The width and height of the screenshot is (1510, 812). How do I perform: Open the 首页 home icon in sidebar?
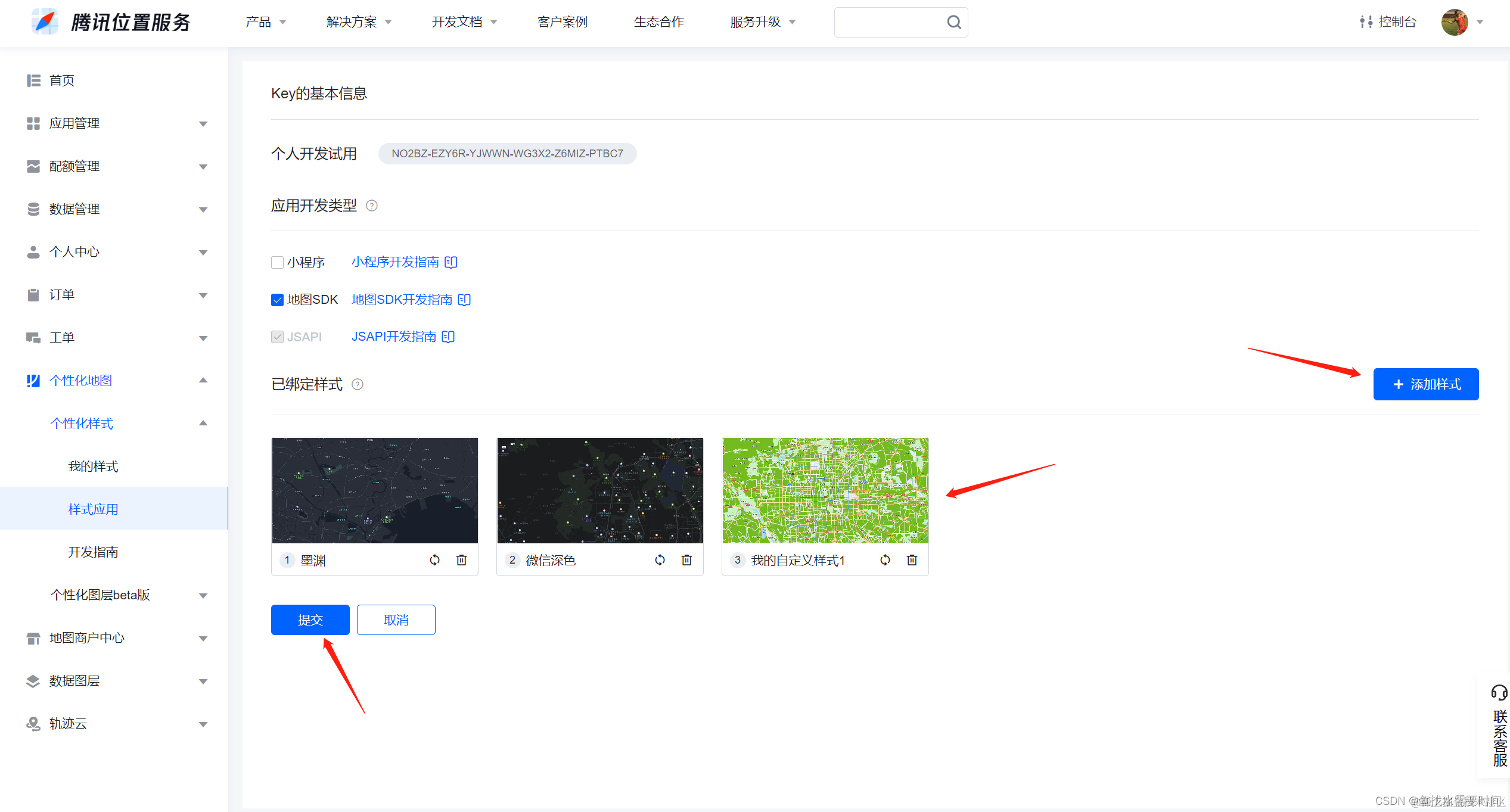point(33,80)
